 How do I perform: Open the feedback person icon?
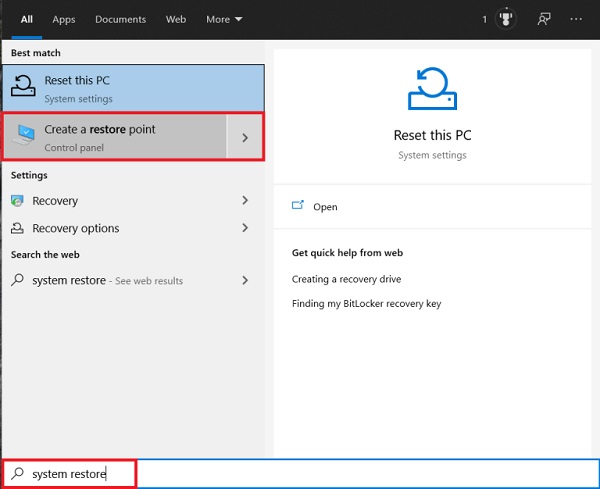click(544, 19)
